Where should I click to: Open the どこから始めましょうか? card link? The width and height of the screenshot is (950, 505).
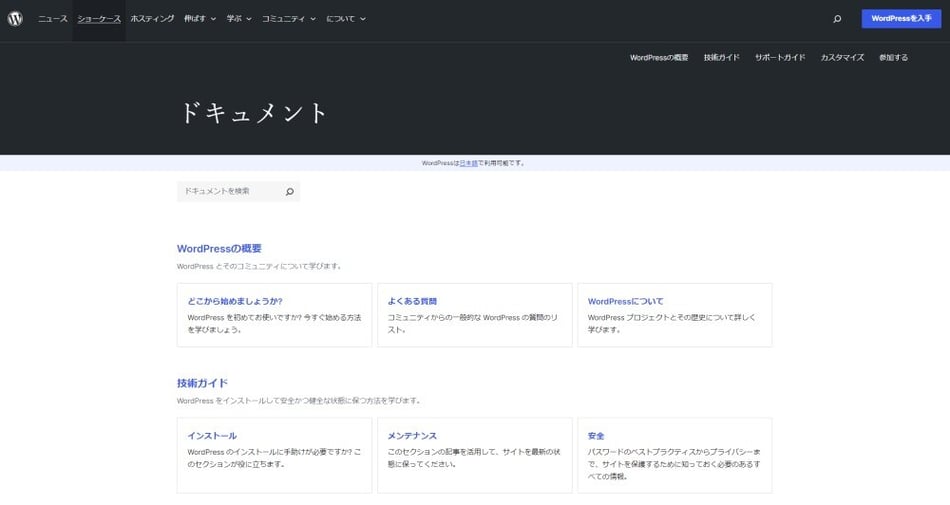coord(235,301)
